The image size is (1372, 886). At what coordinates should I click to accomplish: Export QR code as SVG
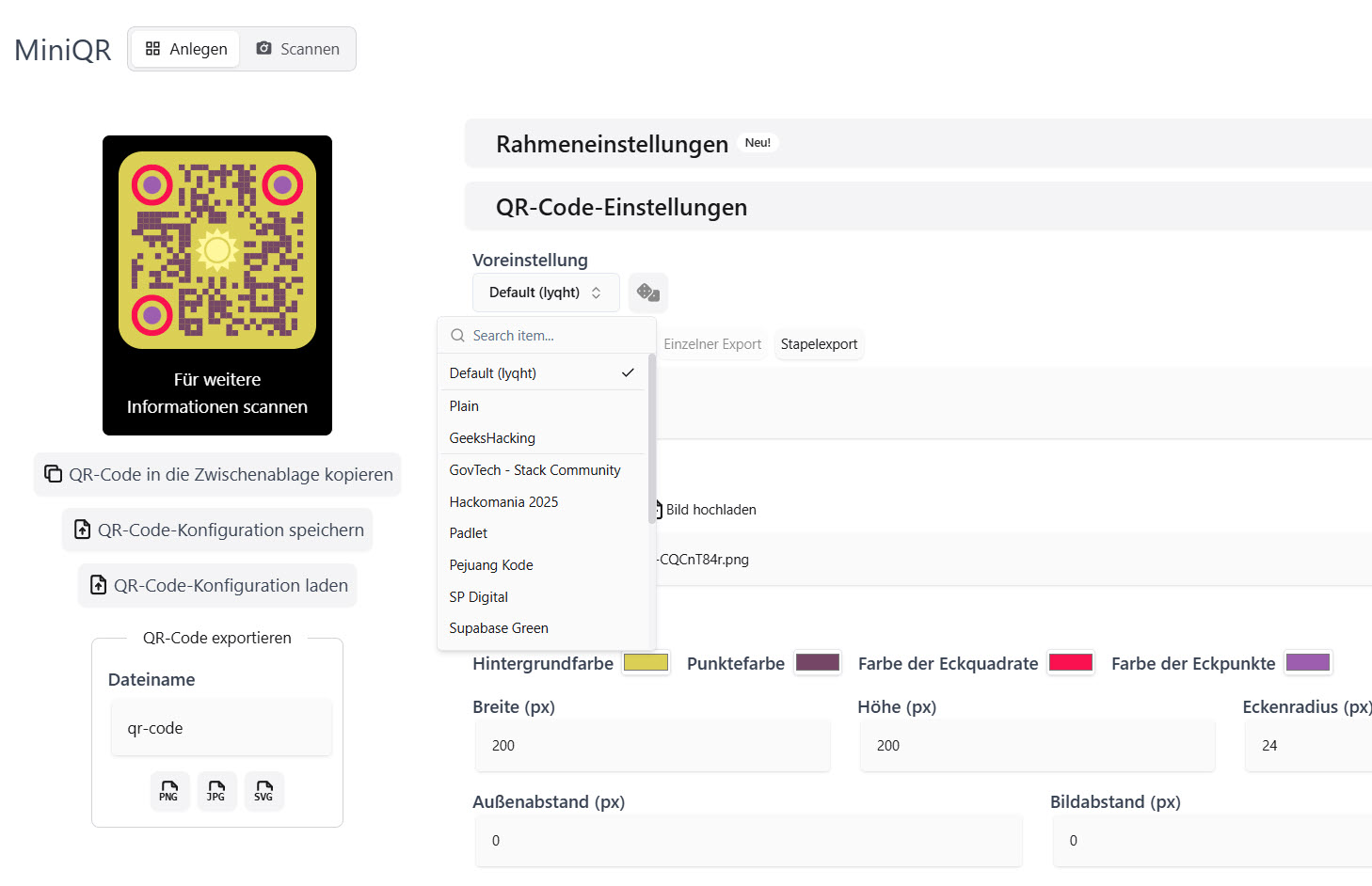(x=263, y=791)
